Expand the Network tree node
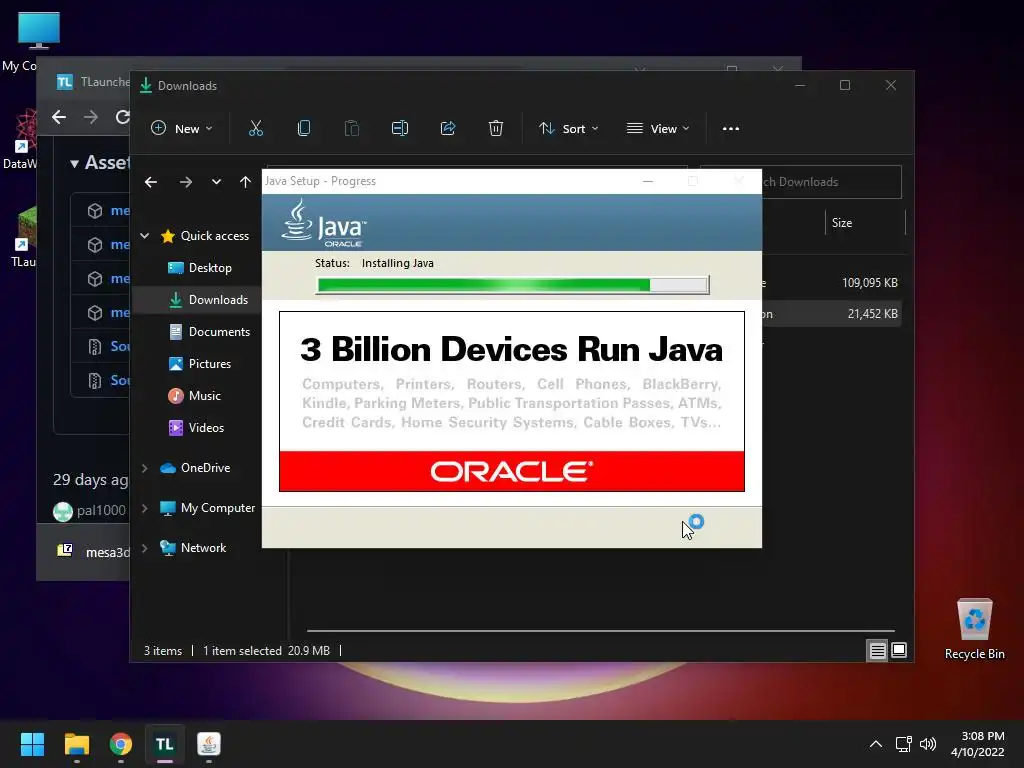Viewport: 1024px width, 768px height. (x=145, y=548)
